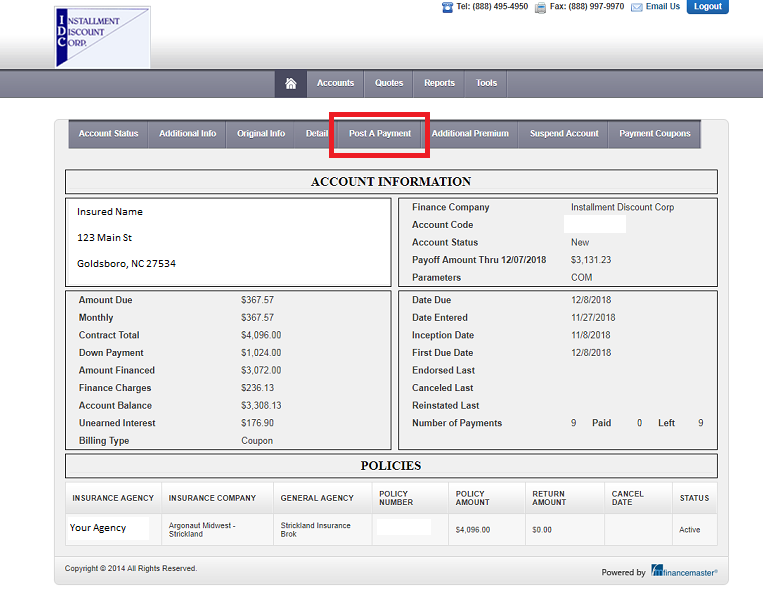
Task: Open the Suspend Account tab
Action: click(x=564, y=133)
